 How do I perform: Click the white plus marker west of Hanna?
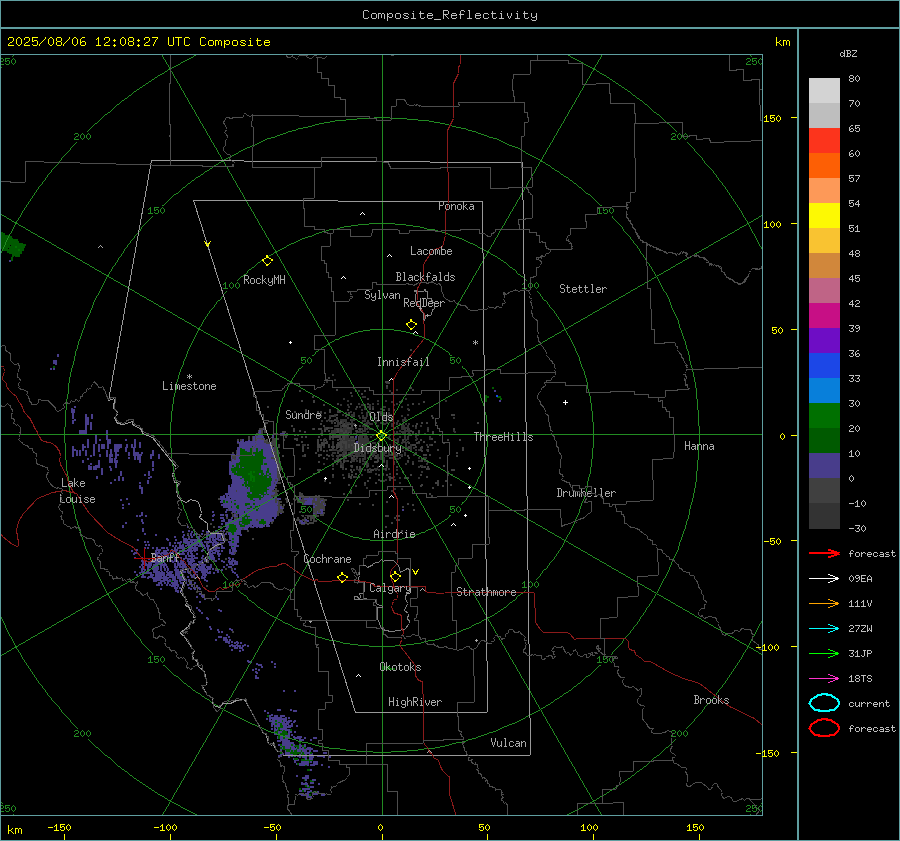pos(565,402)
